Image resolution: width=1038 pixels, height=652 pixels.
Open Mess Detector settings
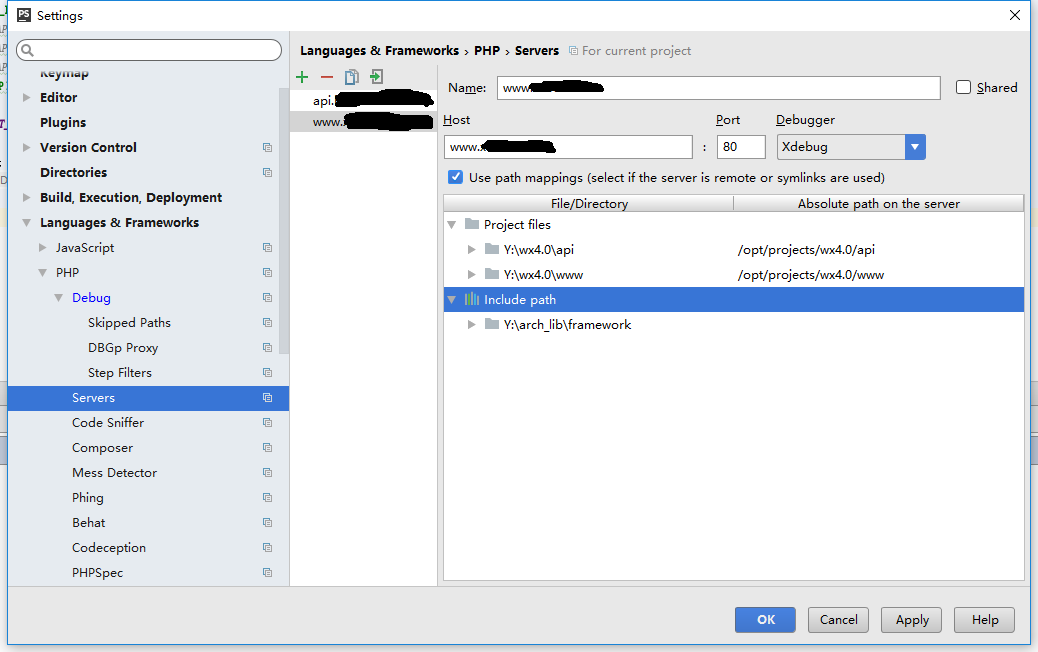tap(115, 473)
